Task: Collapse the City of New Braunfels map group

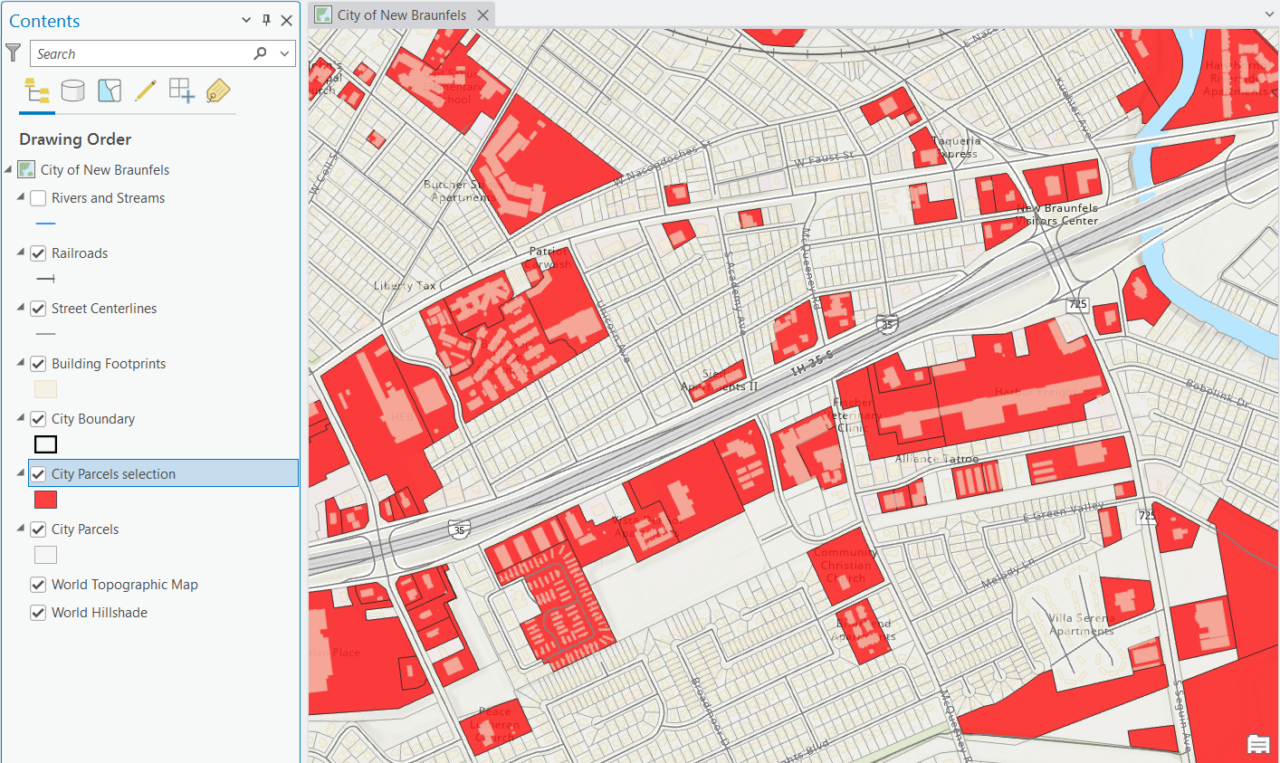Action: (x=10, y=169)
